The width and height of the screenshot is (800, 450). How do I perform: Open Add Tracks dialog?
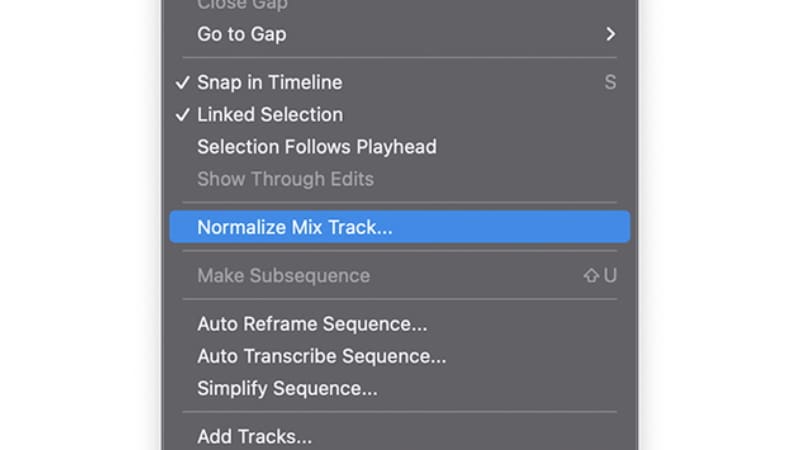(254, 437)
